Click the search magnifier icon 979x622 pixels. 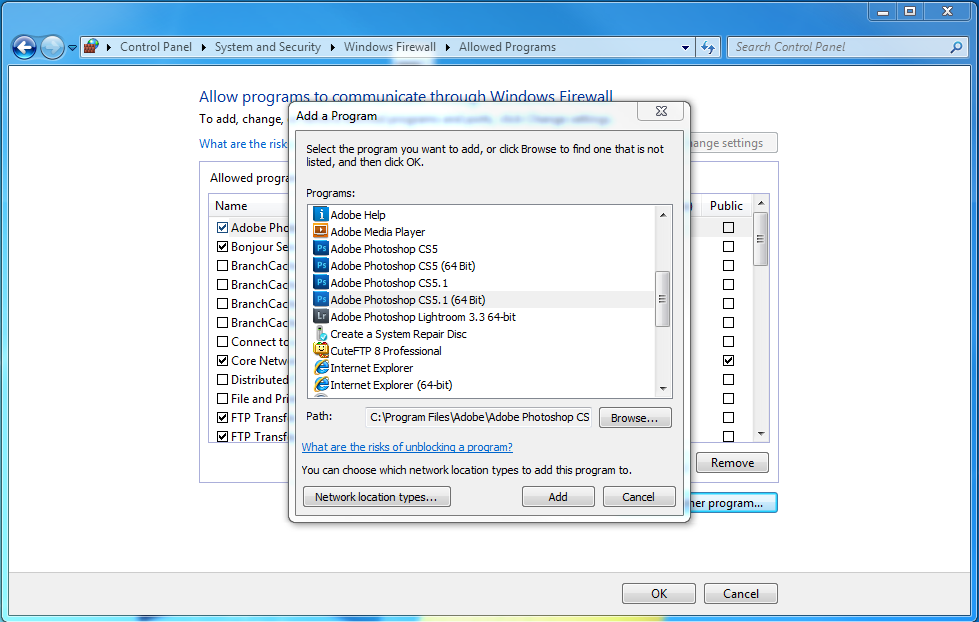(956, 47)
